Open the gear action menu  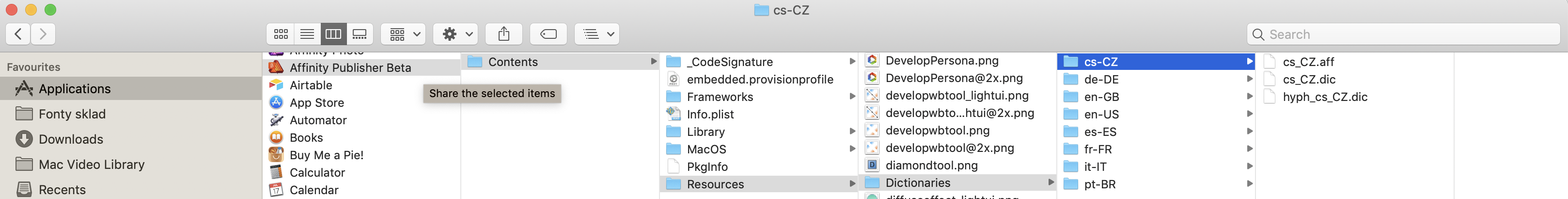tap(455, 34)
